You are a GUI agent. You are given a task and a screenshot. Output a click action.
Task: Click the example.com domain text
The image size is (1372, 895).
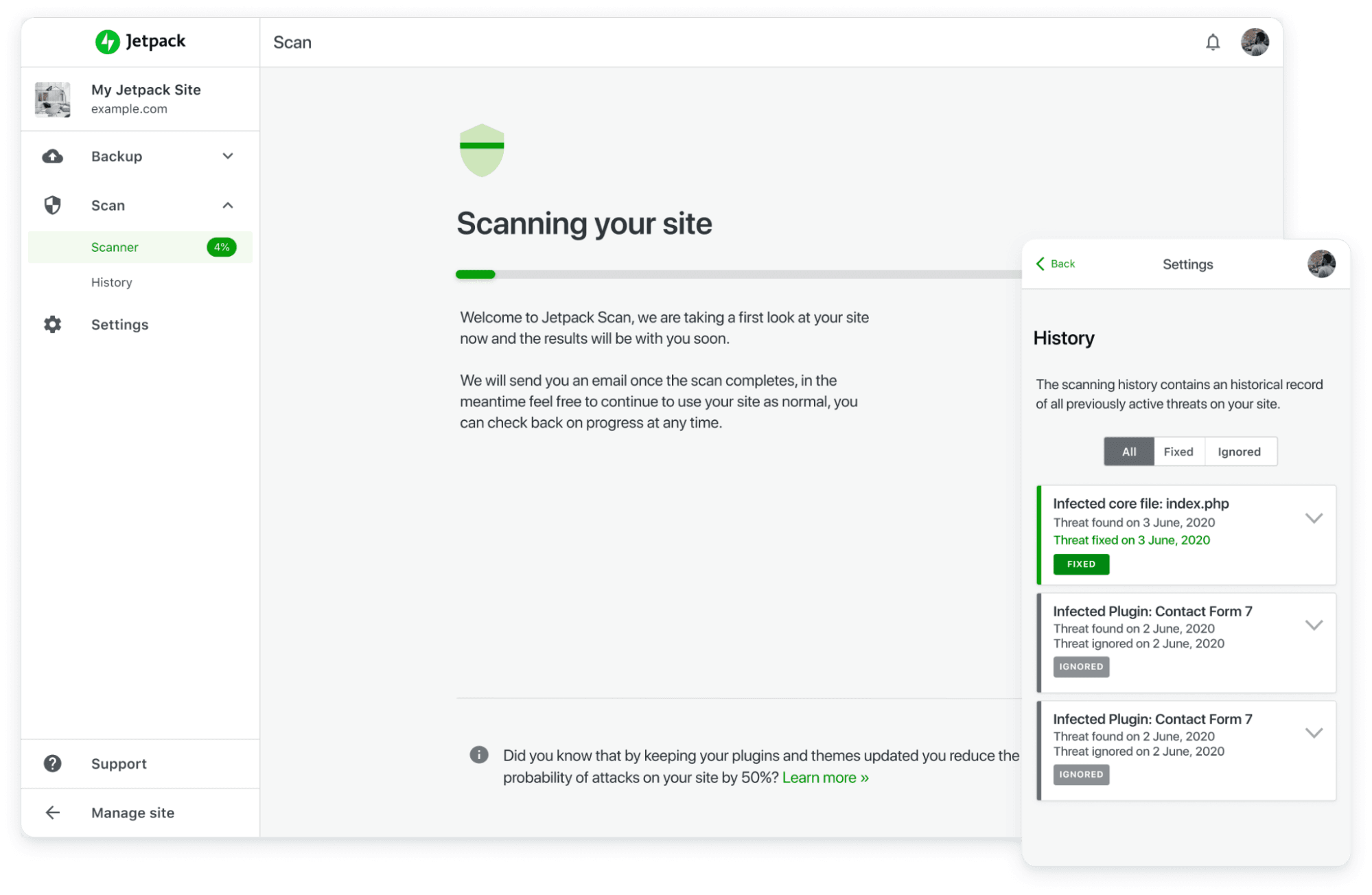point(129,109)
